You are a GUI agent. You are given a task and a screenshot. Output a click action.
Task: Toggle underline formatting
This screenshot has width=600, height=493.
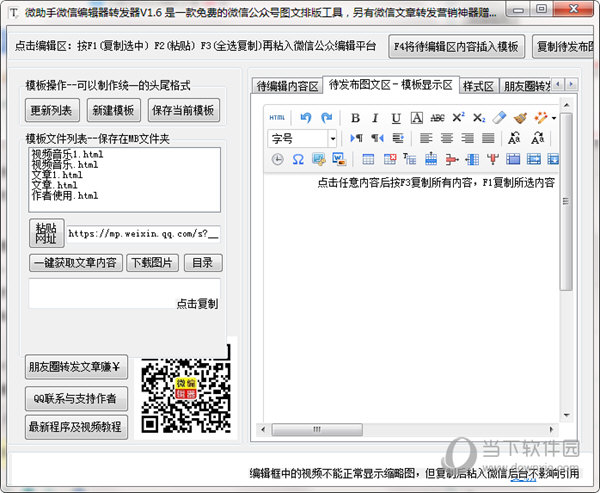tap(396, 118)
